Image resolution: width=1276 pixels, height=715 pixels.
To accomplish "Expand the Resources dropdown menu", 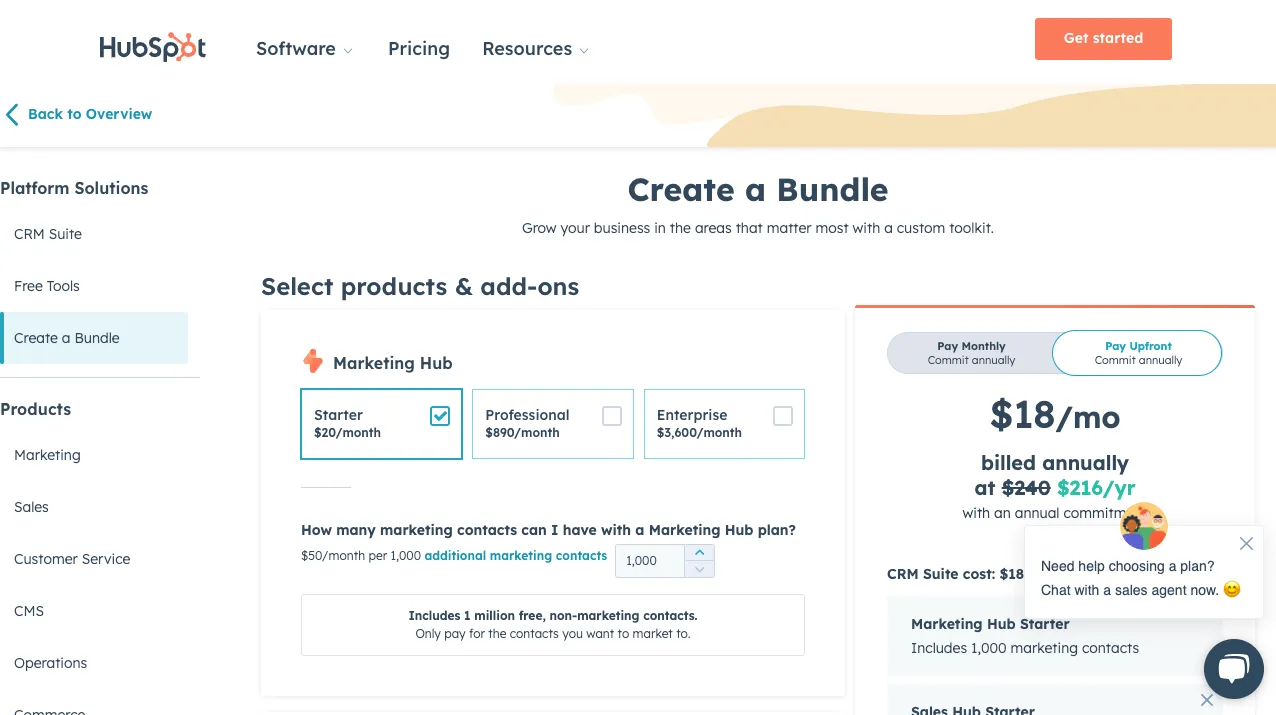I will [x=535, y=49].
